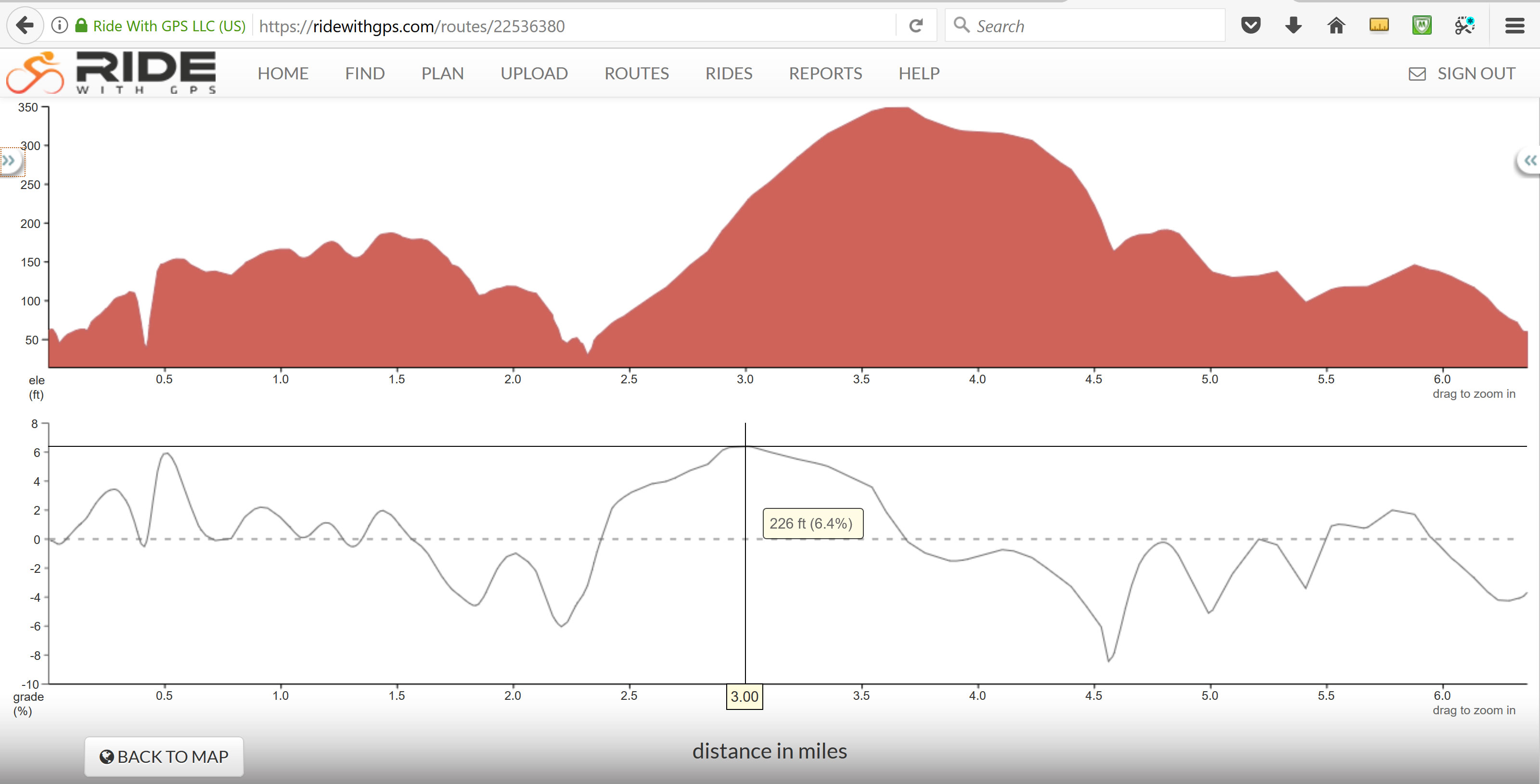Click the green shield extension icon
1540x784 pixels.
click(x=1422, y=25)
